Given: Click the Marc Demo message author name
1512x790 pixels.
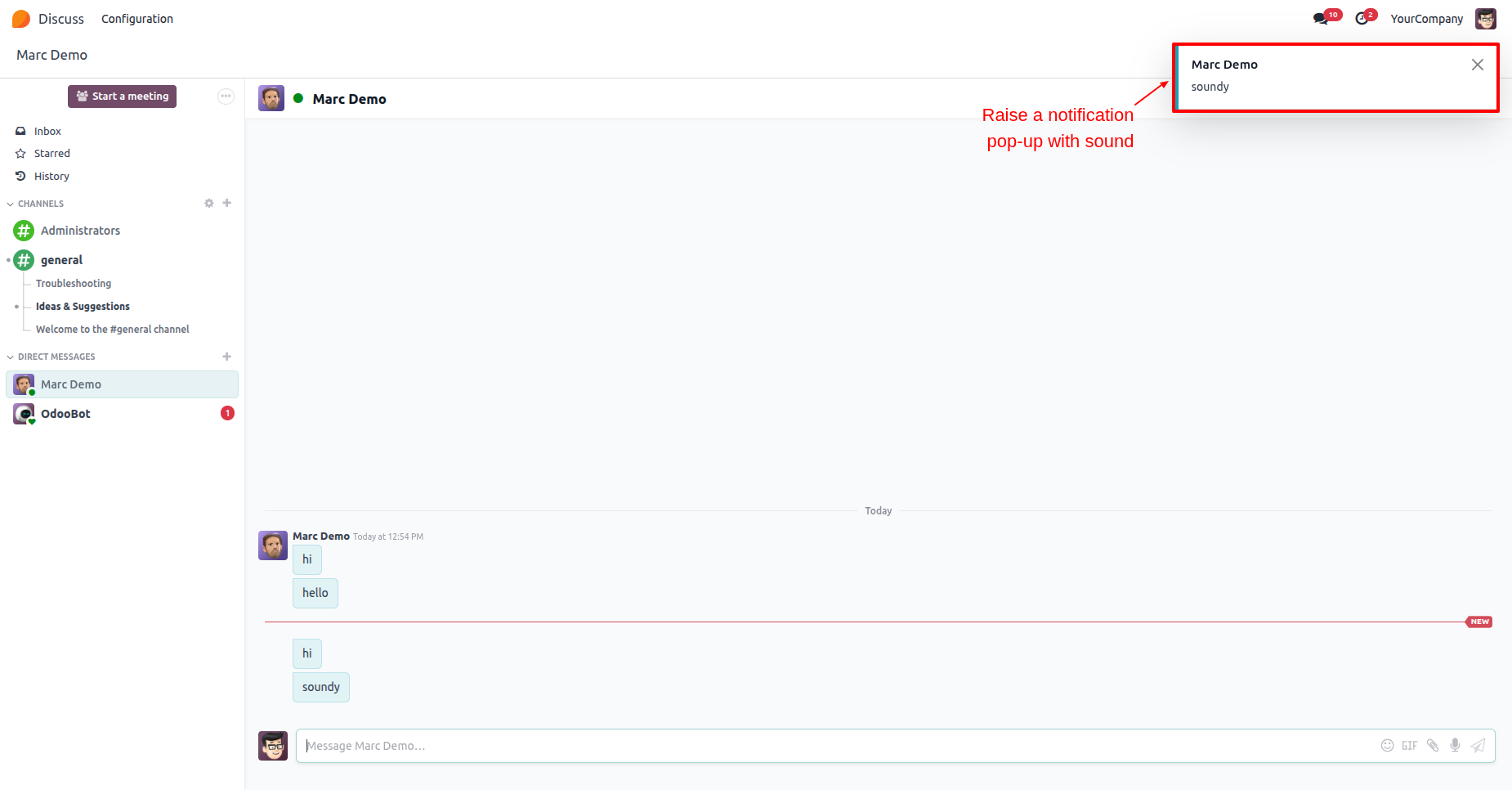Looking at the screenshot, I should click(321, 536).
